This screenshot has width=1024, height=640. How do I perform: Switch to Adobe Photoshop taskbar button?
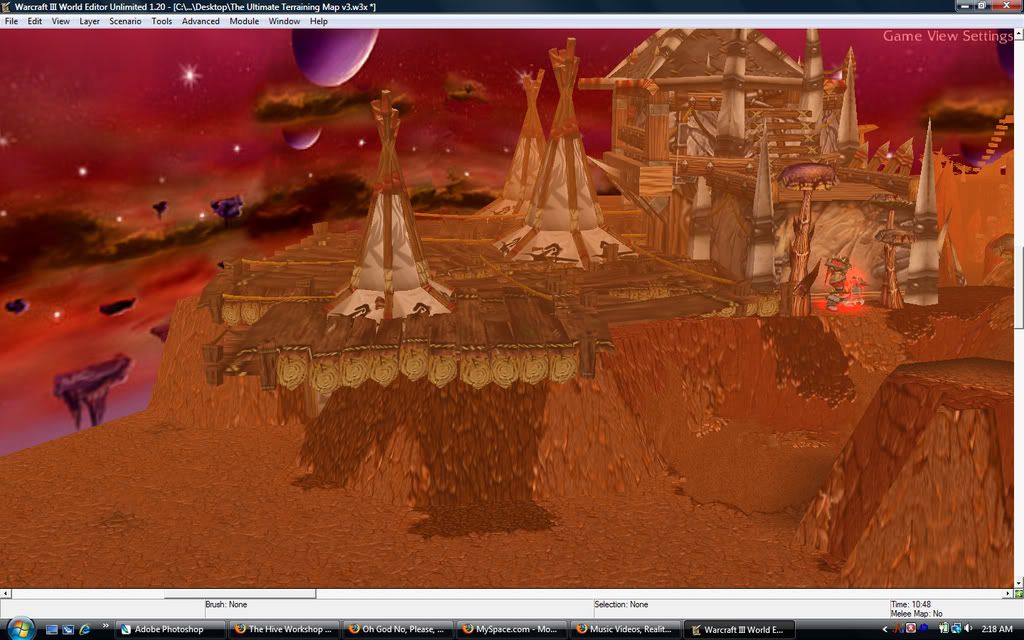[x=170, y=630]
